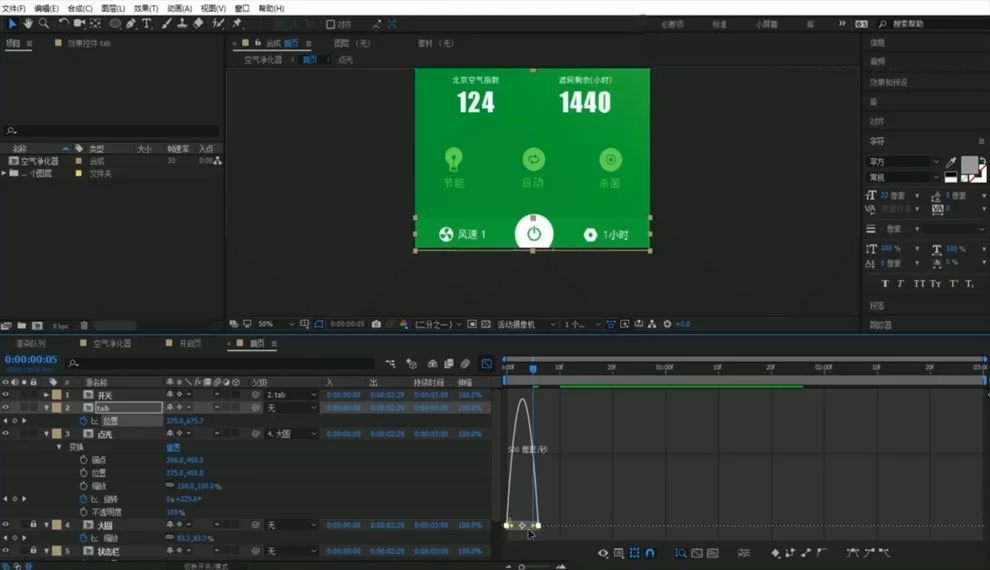Click the project panel search field

tap(112, 131)
